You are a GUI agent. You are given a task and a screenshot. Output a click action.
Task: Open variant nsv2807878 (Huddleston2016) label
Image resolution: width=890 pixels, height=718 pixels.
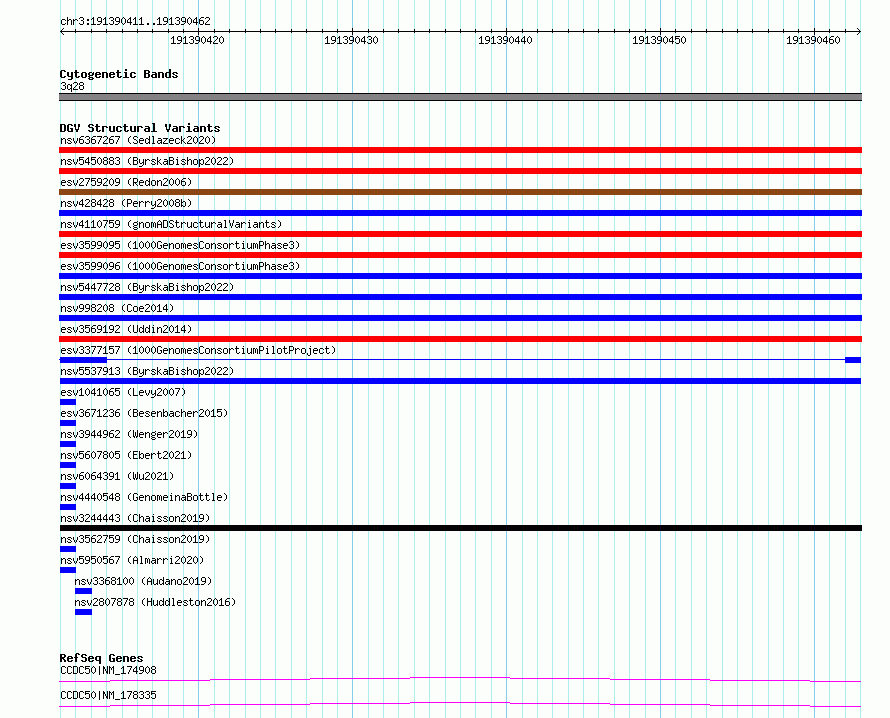pos(155,602)
